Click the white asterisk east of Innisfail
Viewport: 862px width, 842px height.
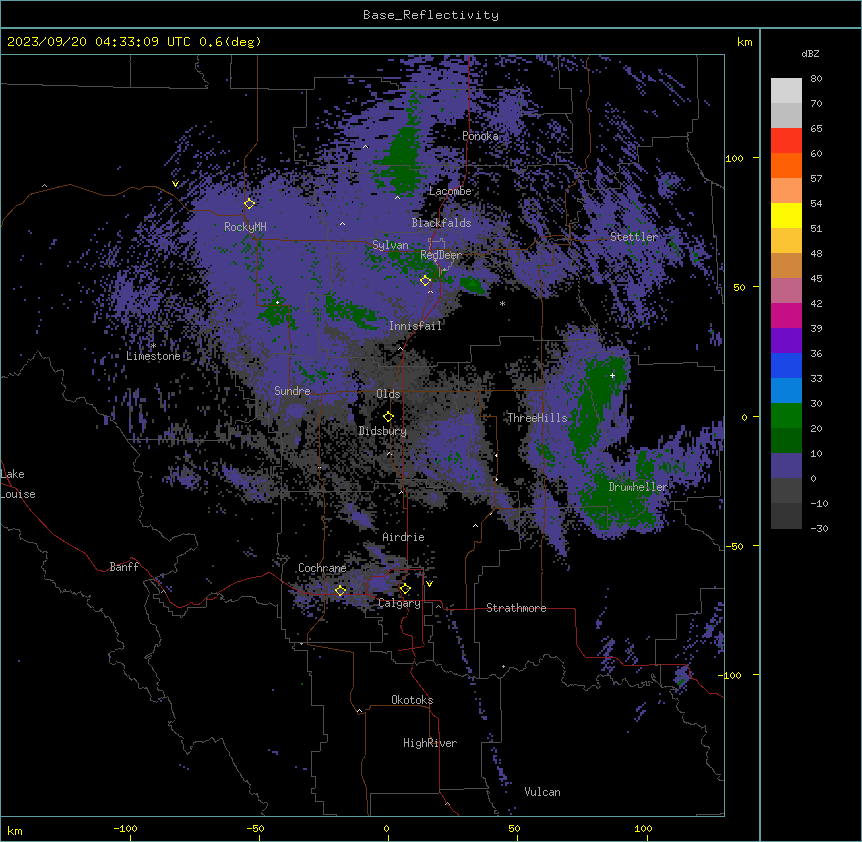point(502,303)
